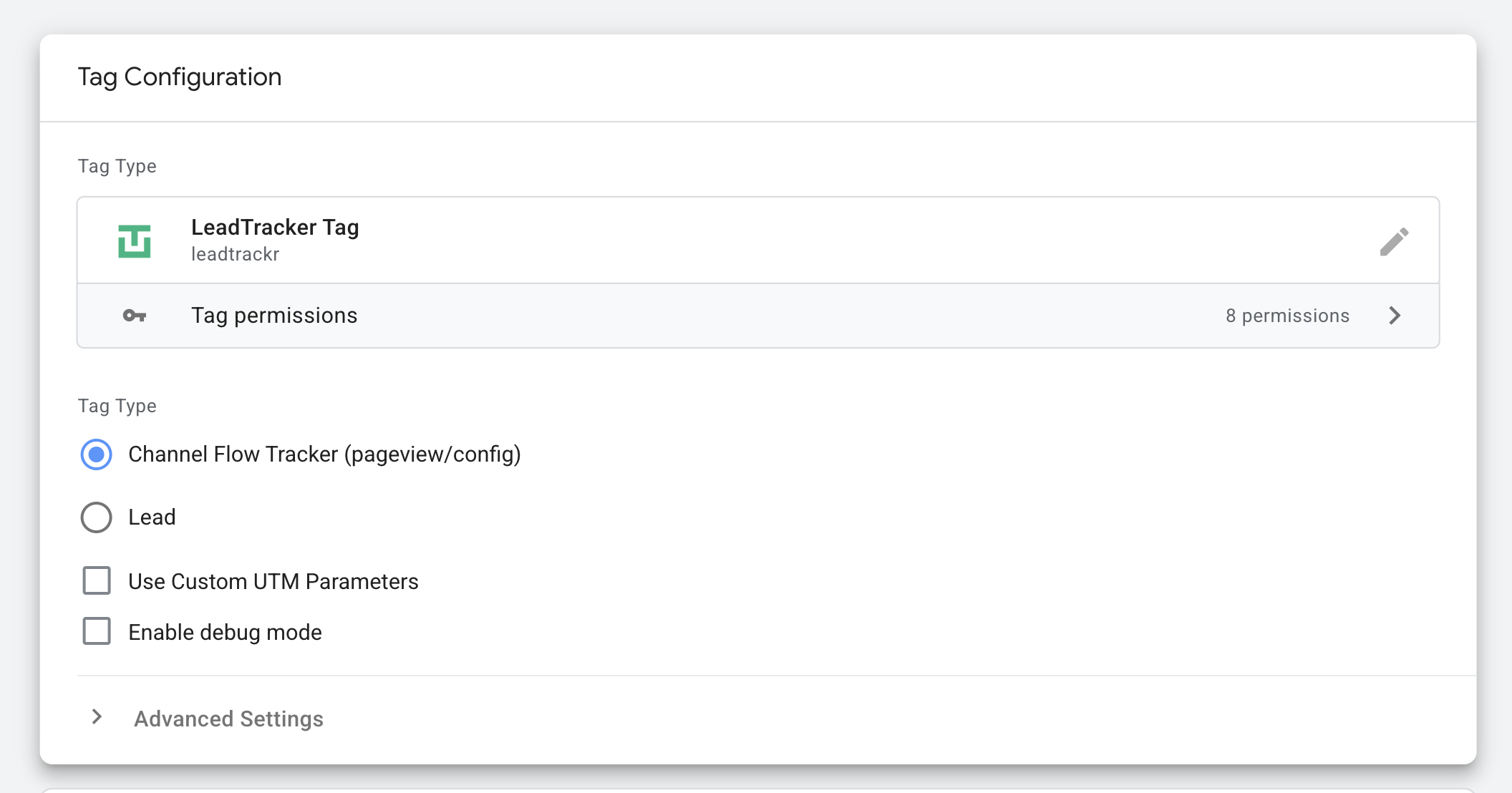Select Channel Flow Tracker (pageview/config)

click(96, 454)
